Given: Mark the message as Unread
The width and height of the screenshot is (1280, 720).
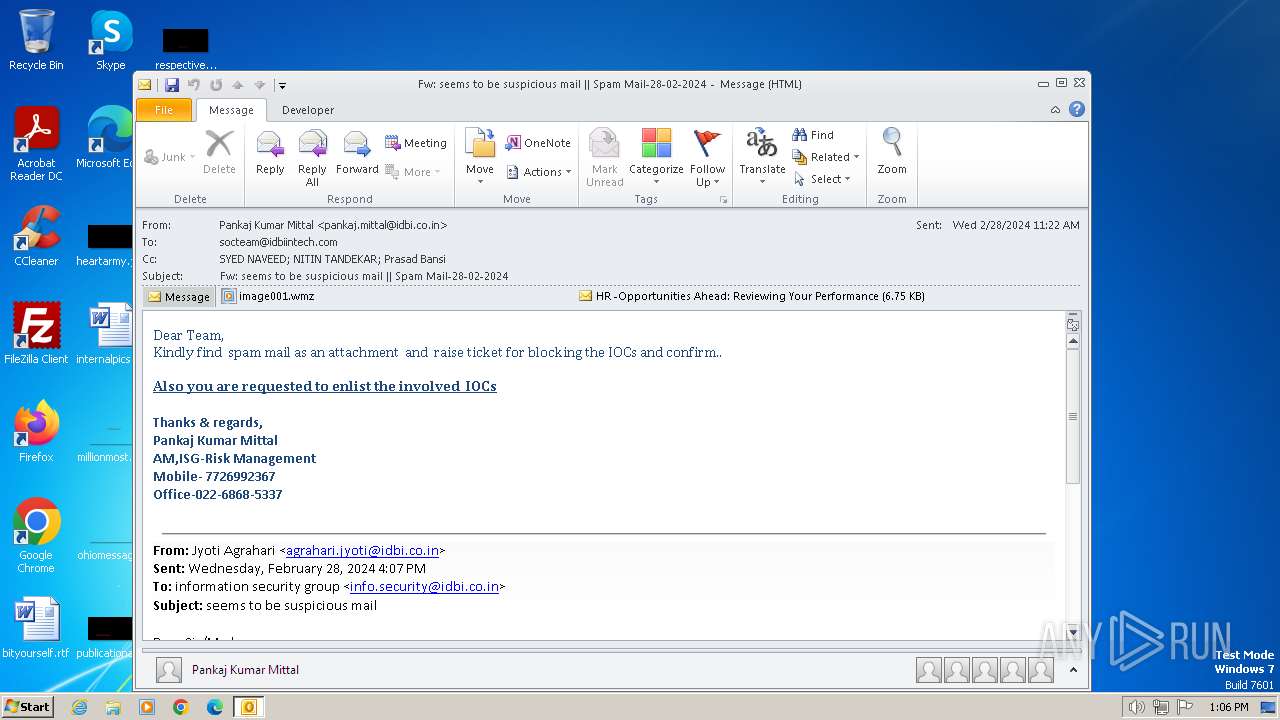Looking at the screenshot, I should tap(604, 157).
